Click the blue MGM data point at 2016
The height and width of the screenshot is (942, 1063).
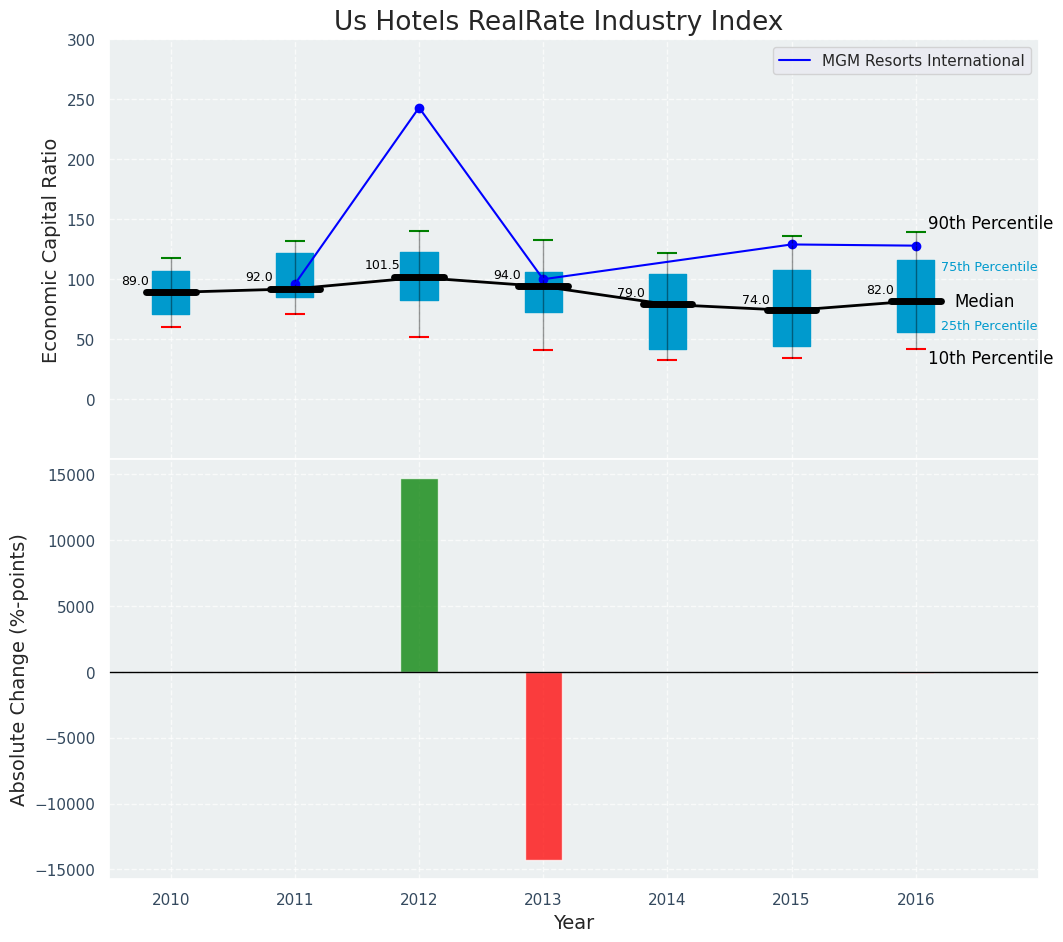(x=916, y=246)
